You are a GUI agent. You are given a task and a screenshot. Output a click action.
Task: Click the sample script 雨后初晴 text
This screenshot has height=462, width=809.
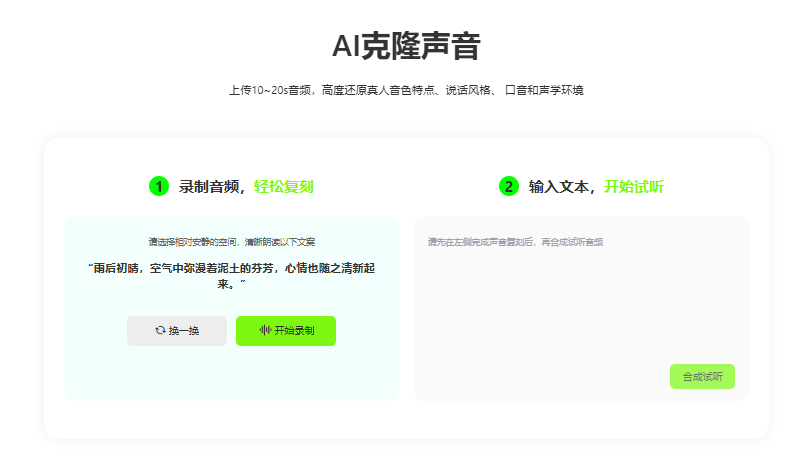(x=231, y=276)
